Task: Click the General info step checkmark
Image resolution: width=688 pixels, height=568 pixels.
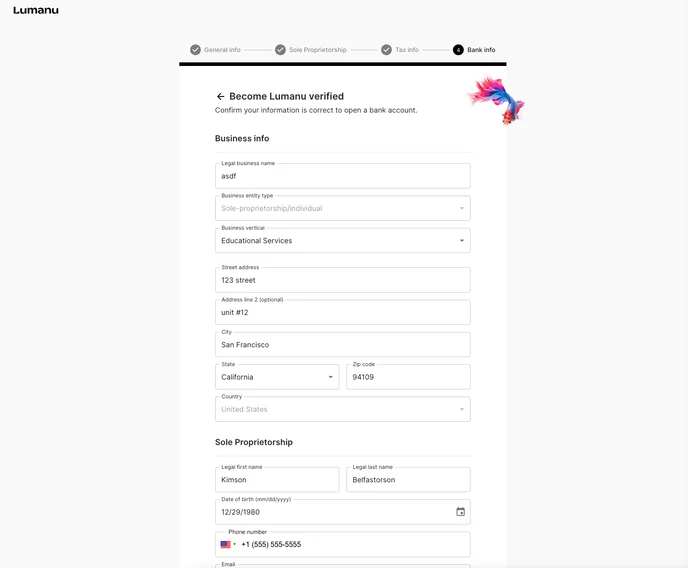Action: pyautogui.click(x=195, y=49)
